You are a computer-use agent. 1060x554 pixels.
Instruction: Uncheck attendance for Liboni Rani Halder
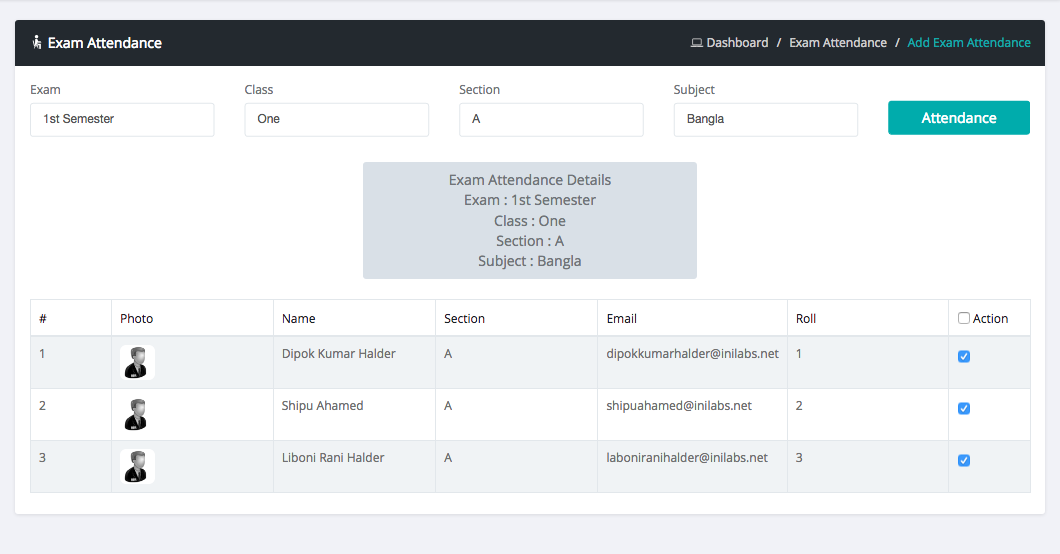(964, 460)
